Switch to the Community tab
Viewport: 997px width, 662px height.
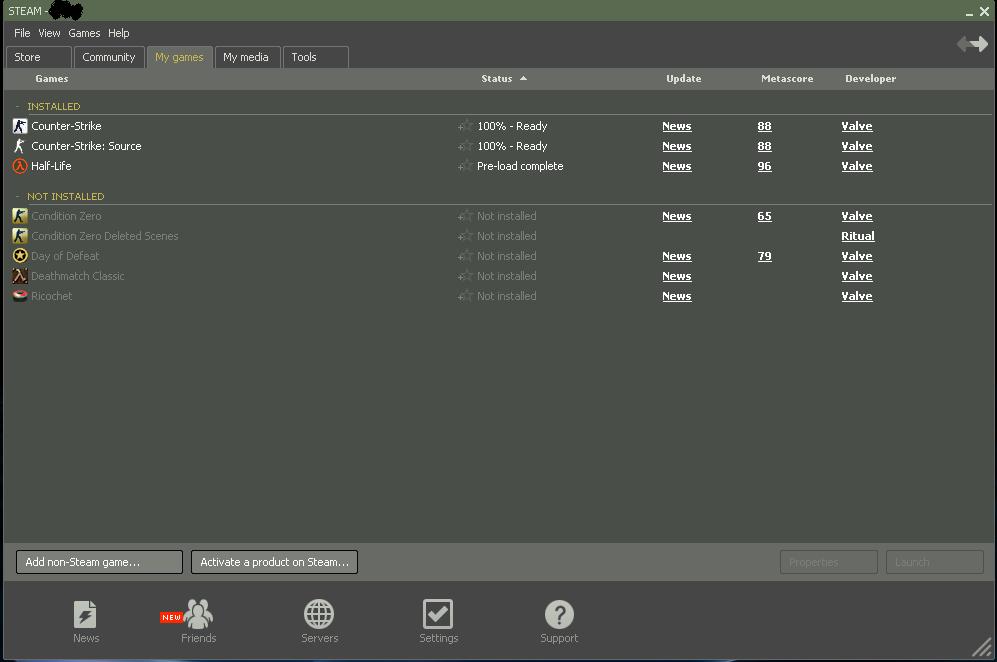(109, 57)
